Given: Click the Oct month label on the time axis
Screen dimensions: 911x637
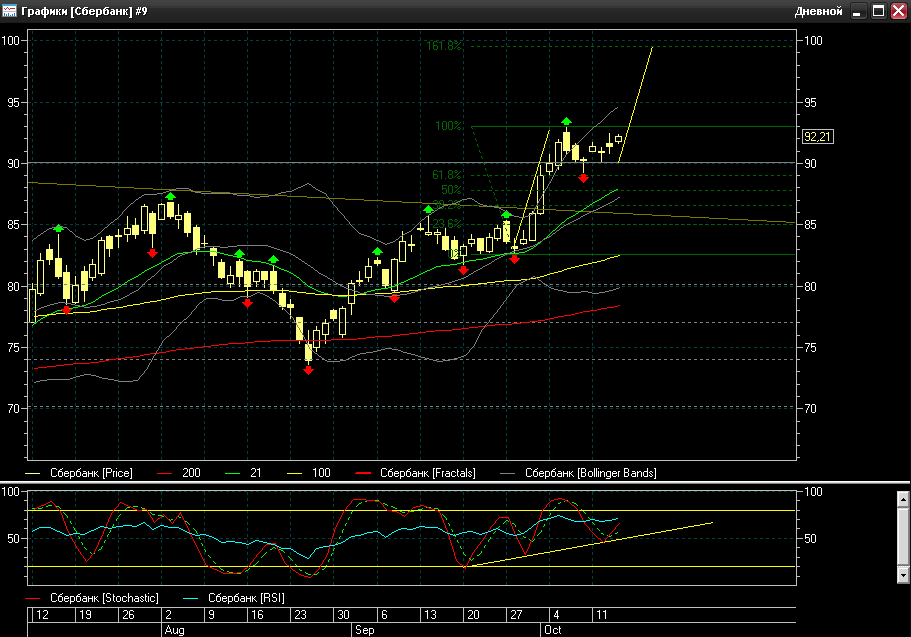Looking at the screenshot, I should tap(553, 630).
